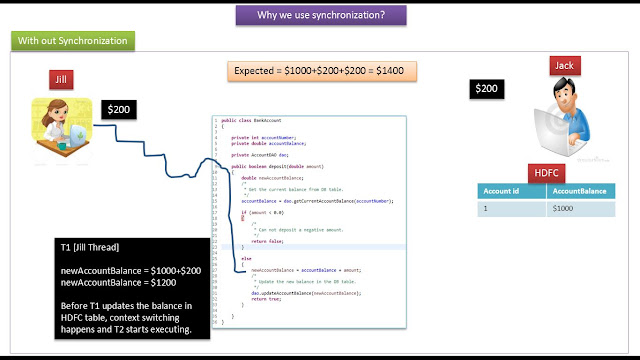
Task: Click 'private double accountBalance;' code line
Action: 268,143
